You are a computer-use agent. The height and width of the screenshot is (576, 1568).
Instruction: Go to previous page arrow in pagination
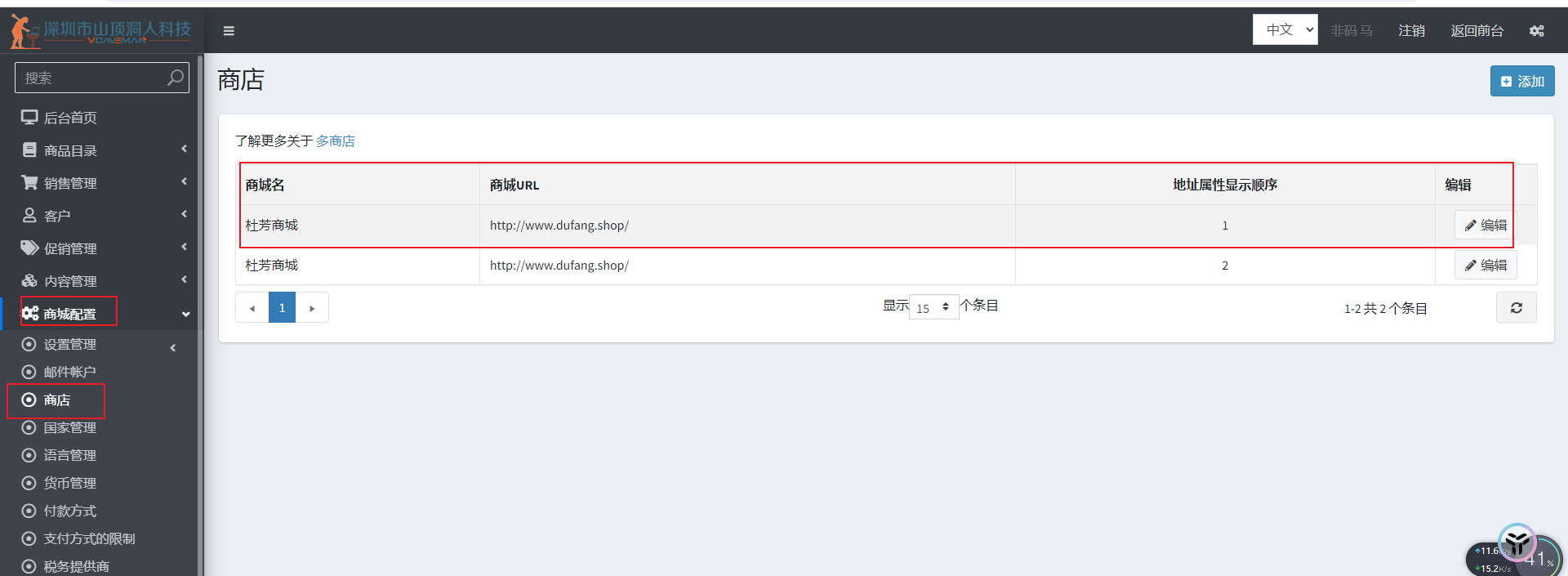252,308
